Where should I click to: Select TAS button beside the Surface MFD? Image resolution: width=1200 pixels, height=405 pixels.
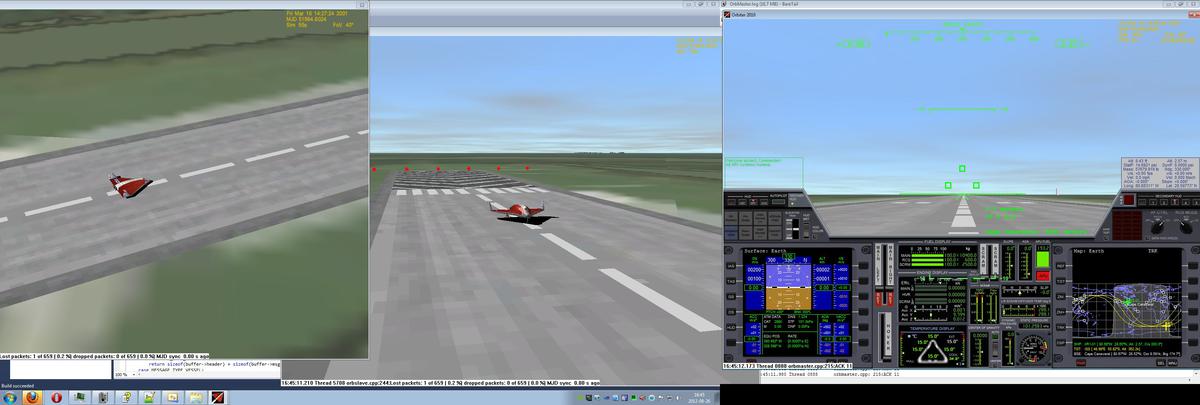[731, 281]
